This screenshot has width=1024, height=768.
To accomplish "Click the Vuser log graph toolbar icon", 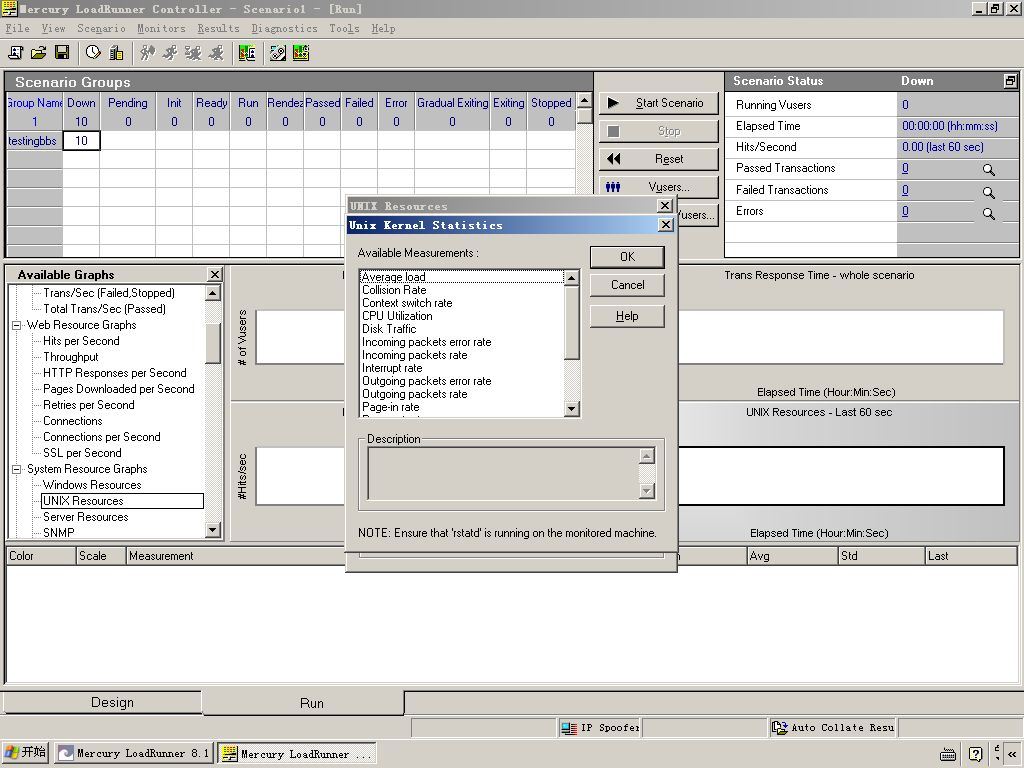I will (x=247, y=53).
